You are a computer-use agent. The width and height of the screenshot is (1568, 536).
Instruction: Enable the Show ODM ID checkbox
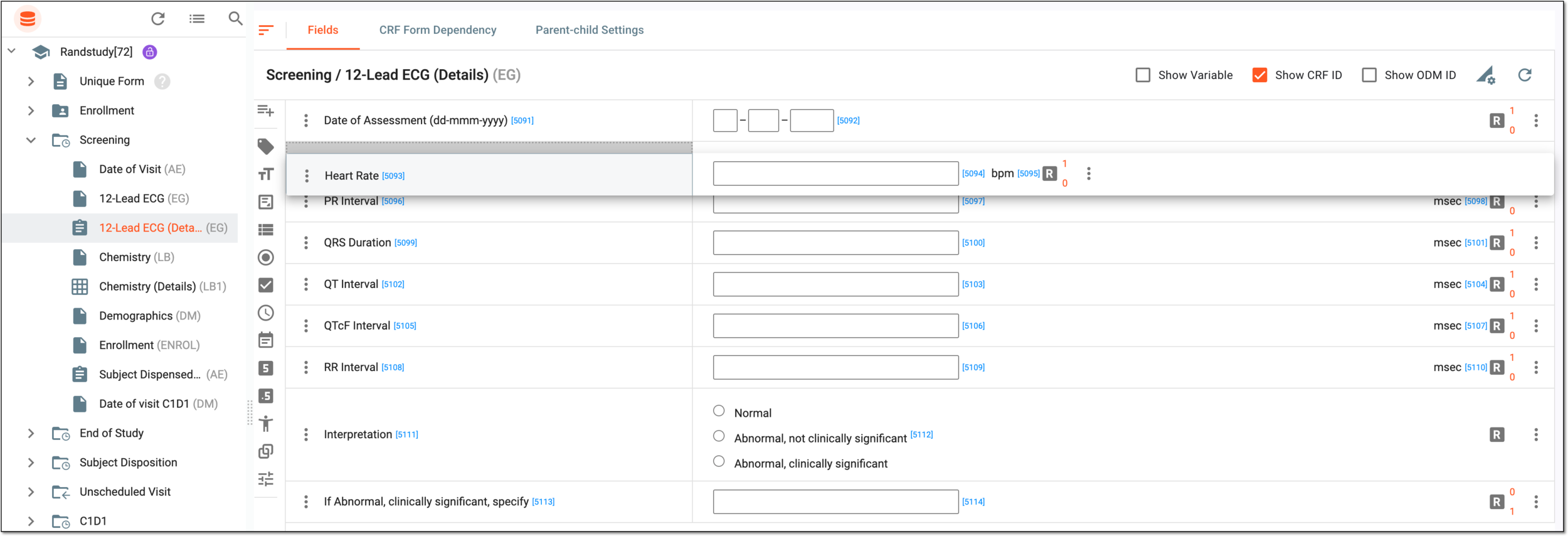[1369, 75]
